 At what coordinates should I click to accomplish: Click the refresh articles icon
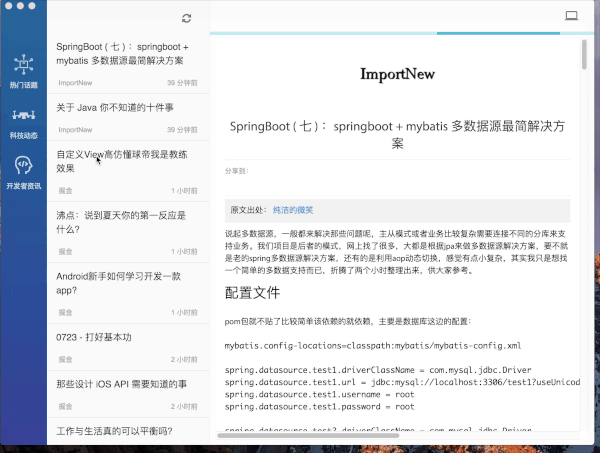click(x=186, y=18)
